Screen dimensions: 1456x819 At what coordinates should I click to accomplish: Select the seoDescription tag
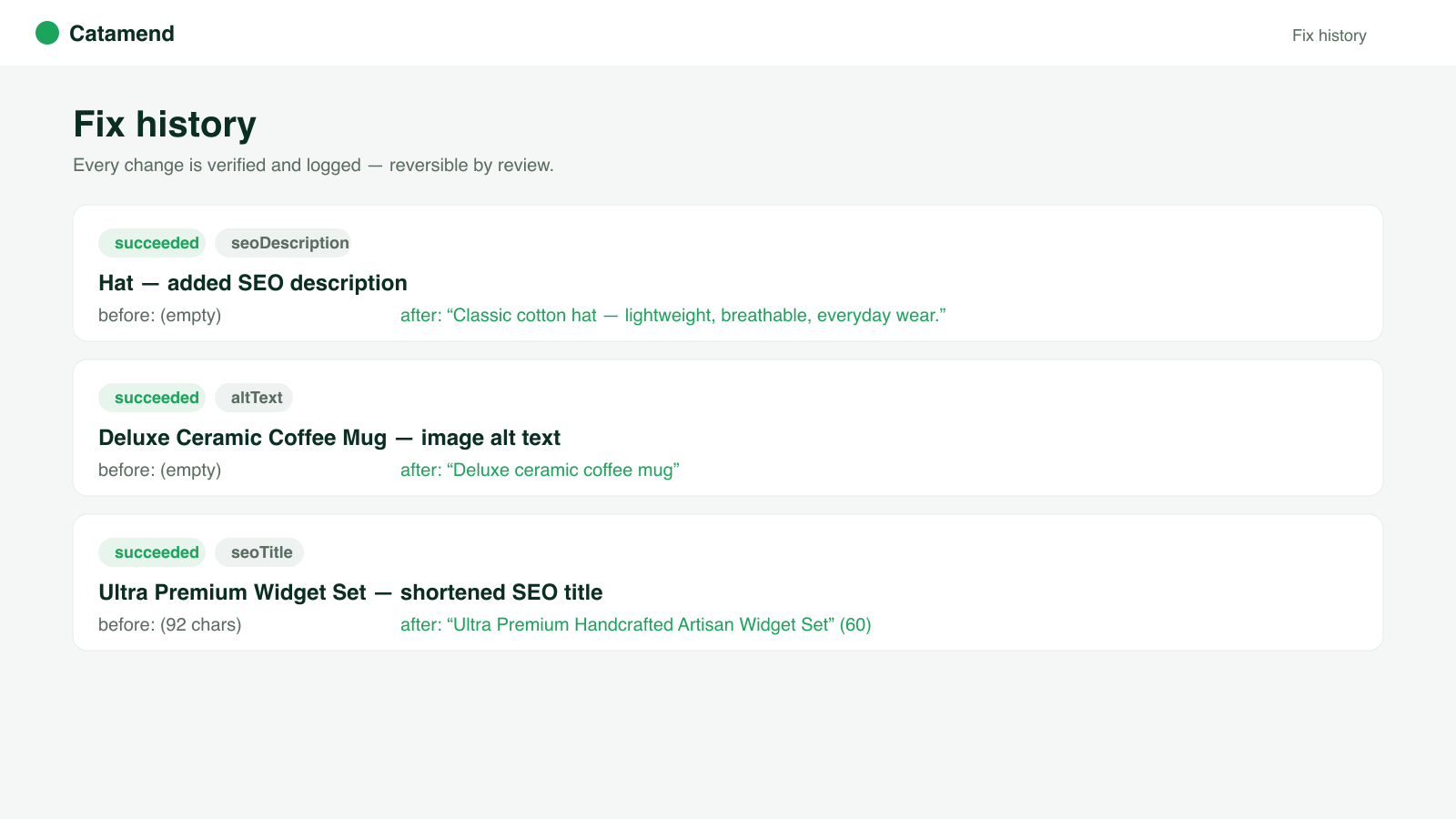(283, 243)
